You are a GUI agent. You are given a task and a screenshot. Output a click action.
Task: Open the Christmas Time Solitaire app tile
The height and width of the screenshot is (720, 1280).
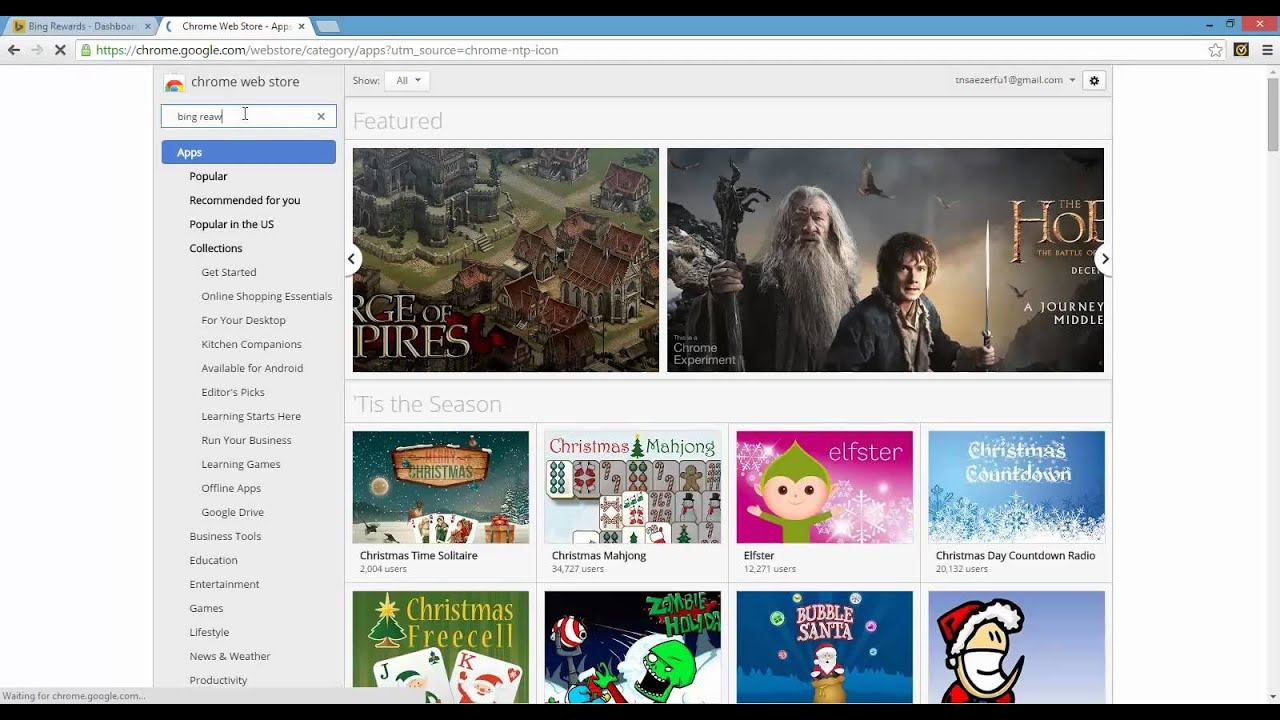click(440, 502)
